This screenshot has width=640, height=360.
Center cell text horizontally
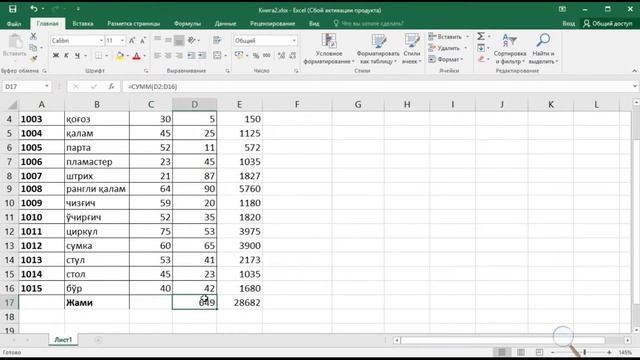click(x=168, y=55)
